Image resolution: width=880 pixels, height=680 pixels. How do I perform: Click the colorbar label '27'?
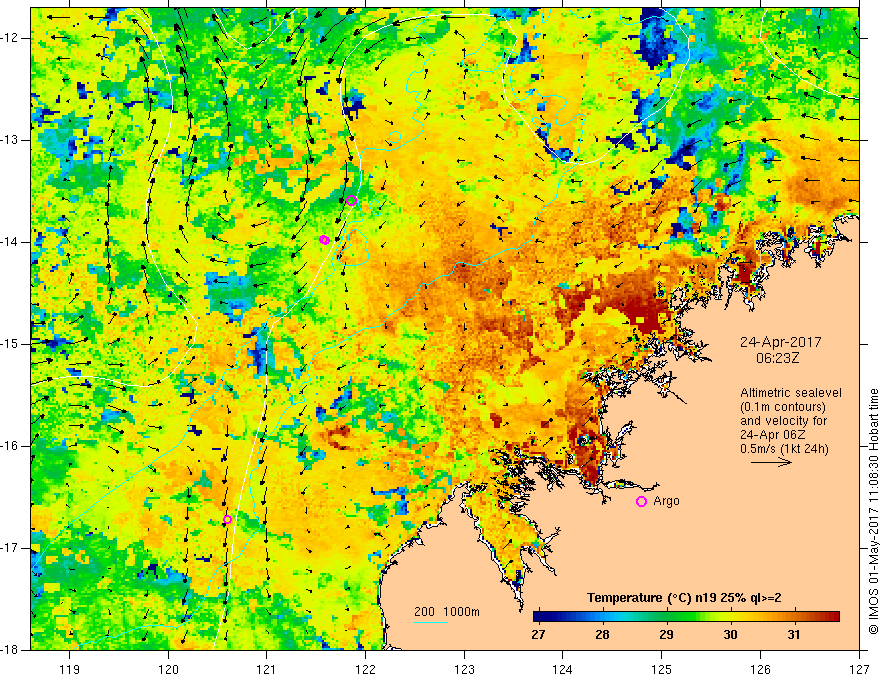[x=538, y=635]
